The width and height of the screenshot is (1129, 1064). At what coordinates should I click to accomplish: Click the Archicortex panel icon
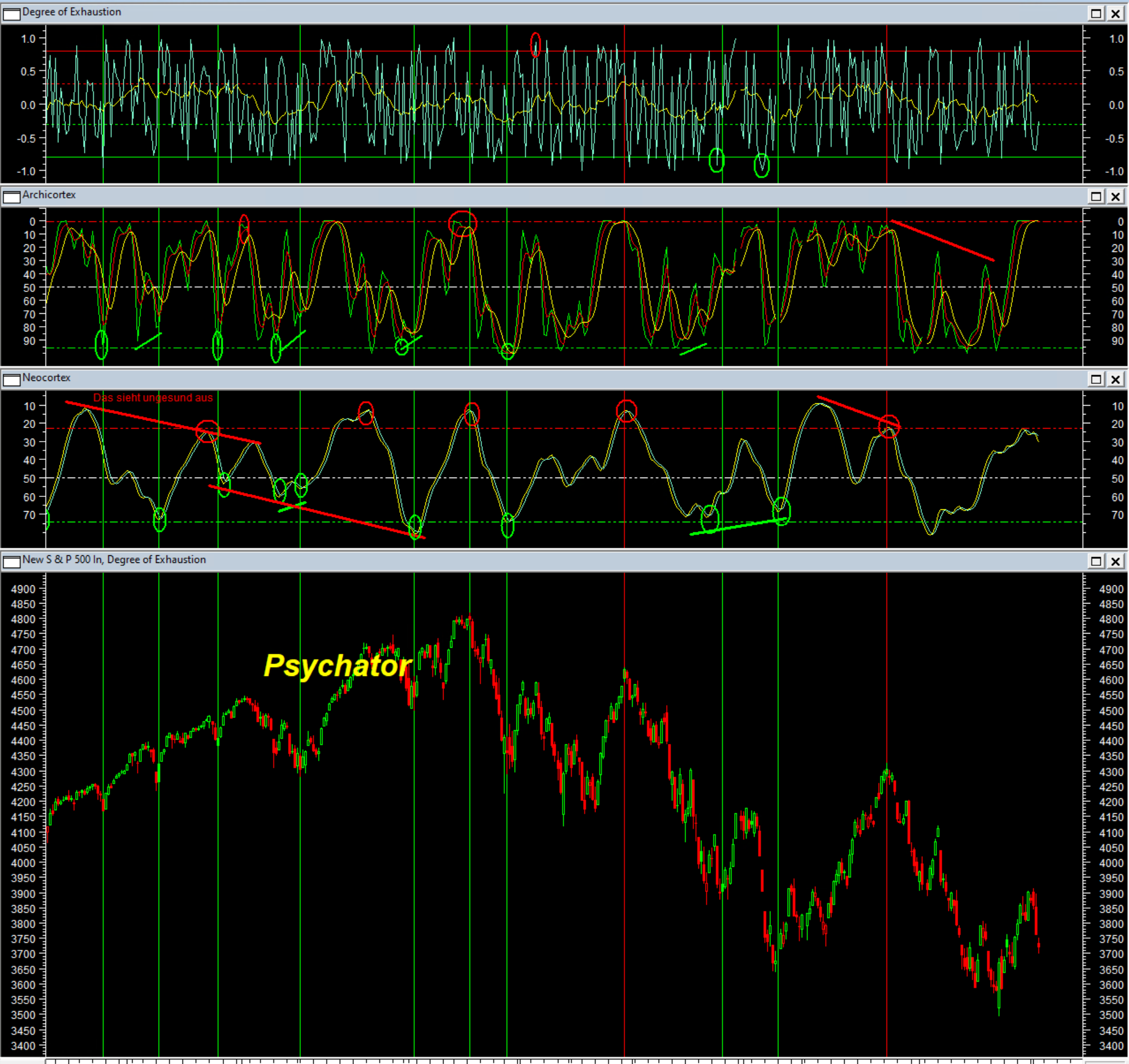click(11, 197)
